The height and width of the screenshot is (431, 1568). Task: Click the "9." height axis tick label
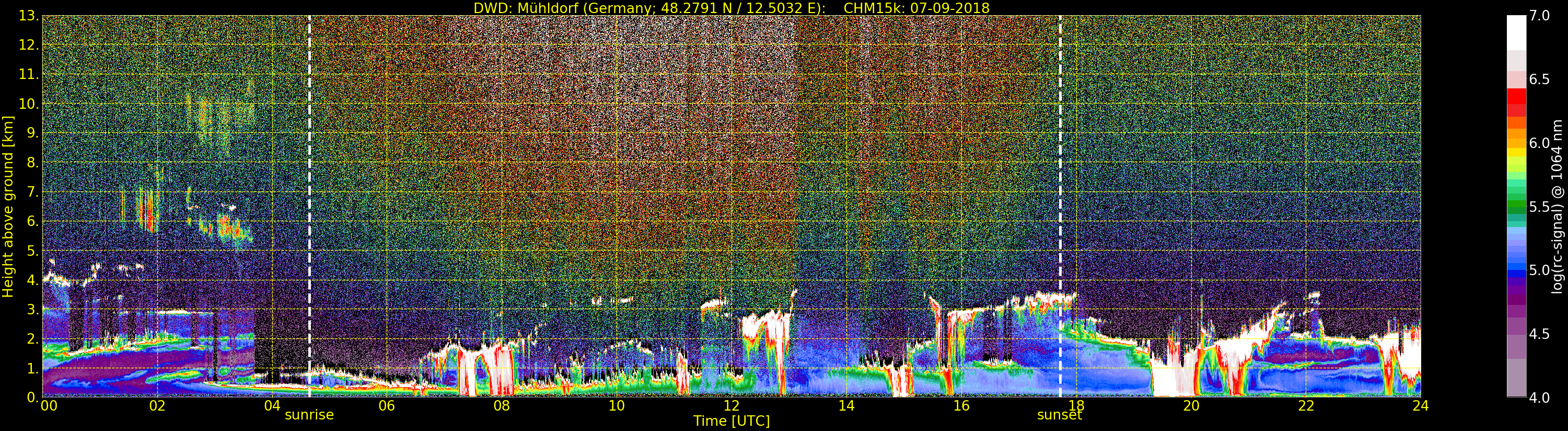[32, 133]
